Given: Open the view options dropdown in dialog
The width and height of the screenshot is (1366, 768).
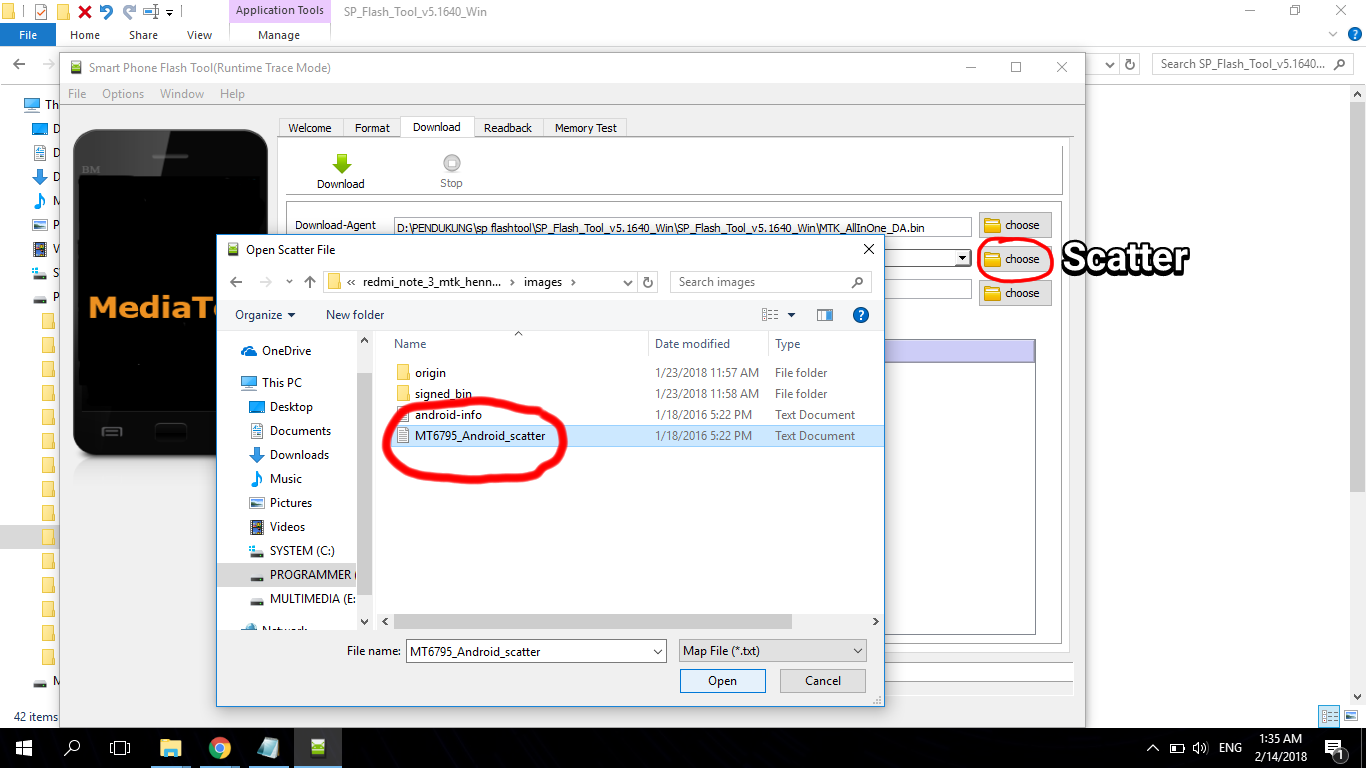Looking at the screenshot, I should pyautogui.click(x=791, y=315).
